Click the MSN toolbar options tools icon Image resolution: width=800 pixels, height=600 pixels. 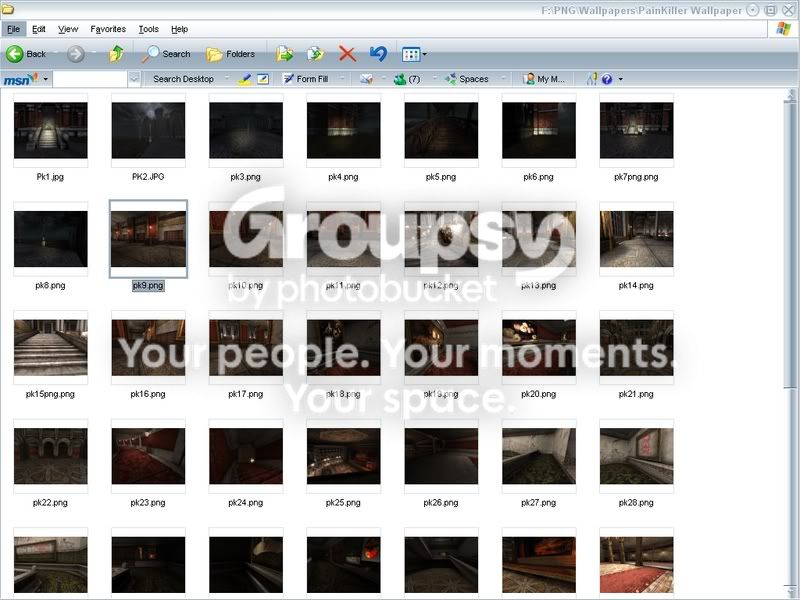pos(592,79)
